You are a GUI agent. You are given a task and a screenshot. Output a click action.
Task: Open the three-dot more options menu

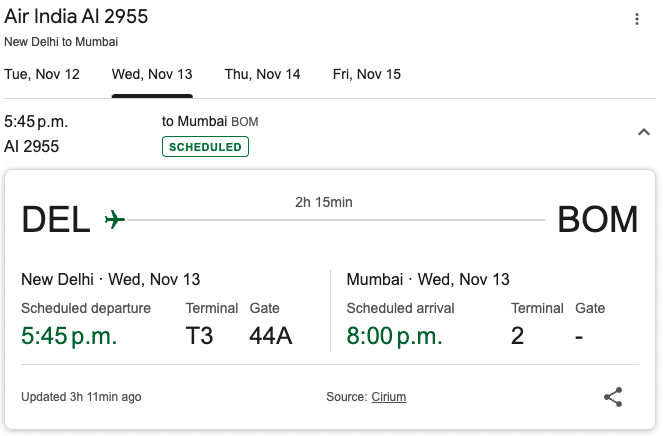[x=637, y=19]
